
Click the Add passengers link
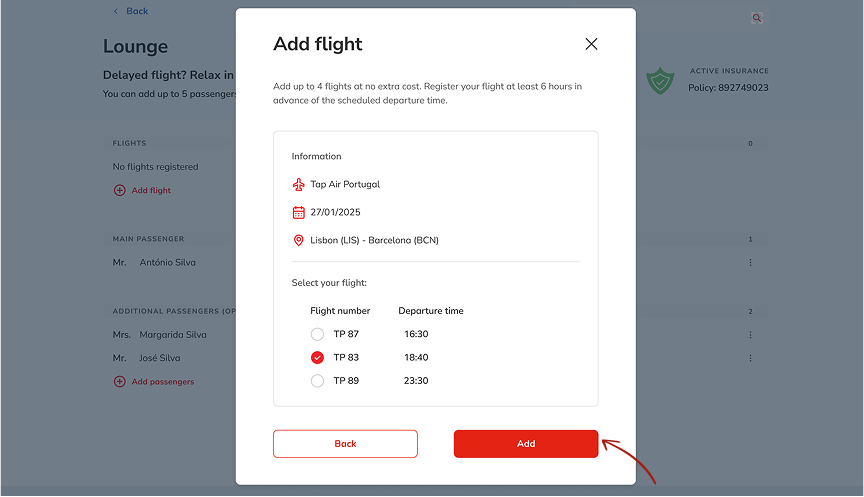tap(163, 381)
